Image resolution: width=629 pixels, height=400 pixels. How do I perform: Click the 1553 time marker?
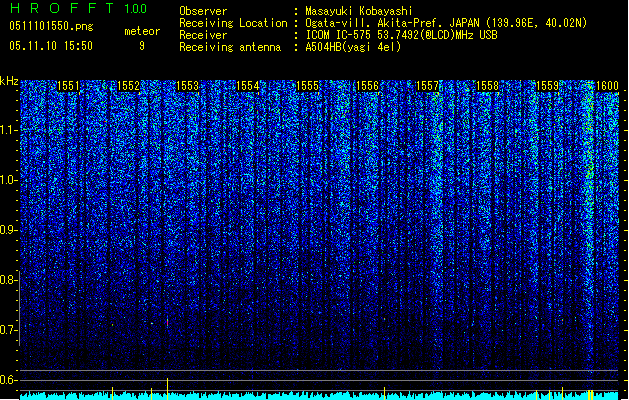click(188, 86)
